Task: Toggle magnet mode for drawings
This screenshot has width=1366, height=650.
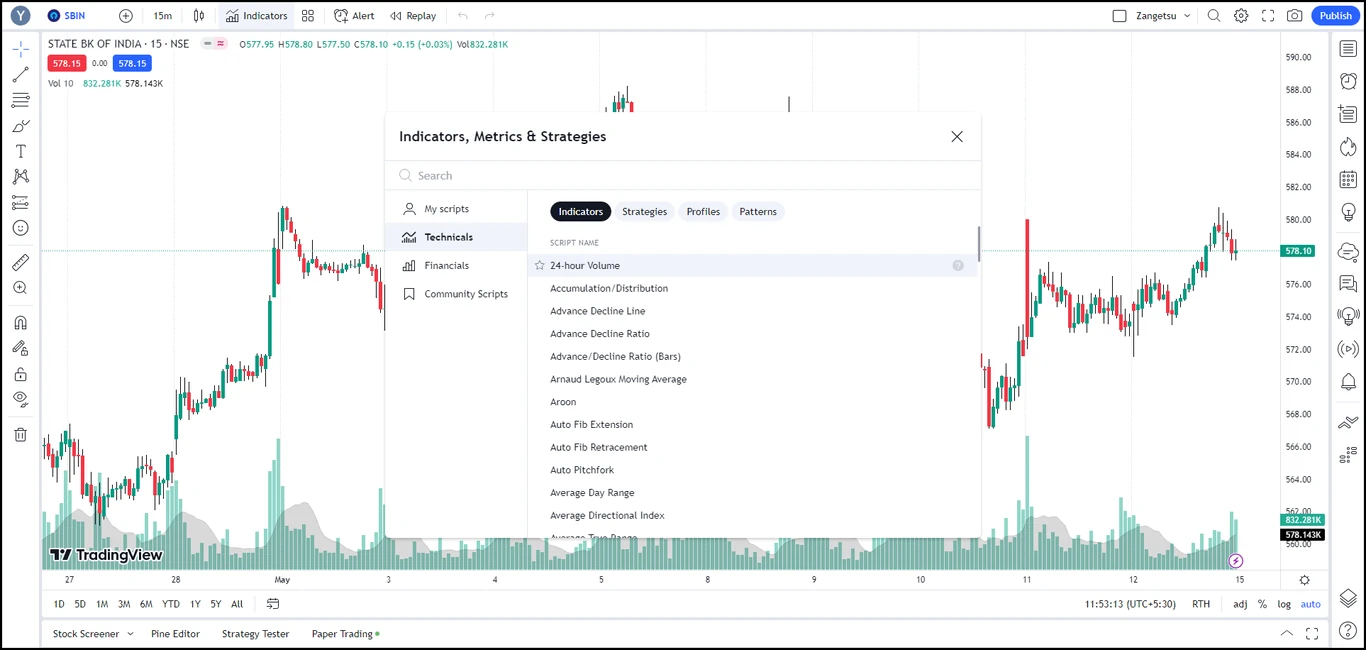Action: coord(20,323)
